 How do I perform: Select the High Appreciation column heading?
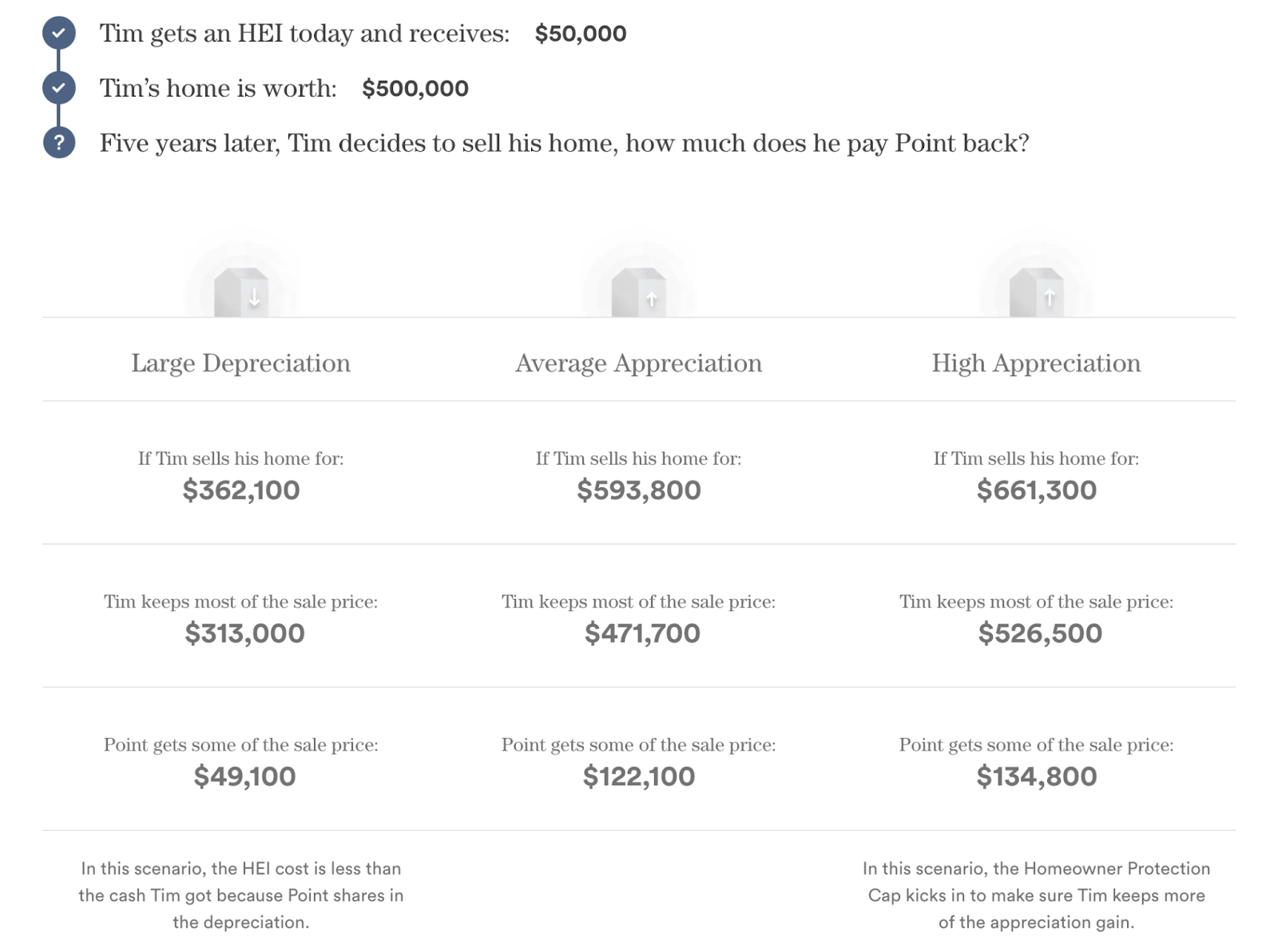coord(1036,363)
